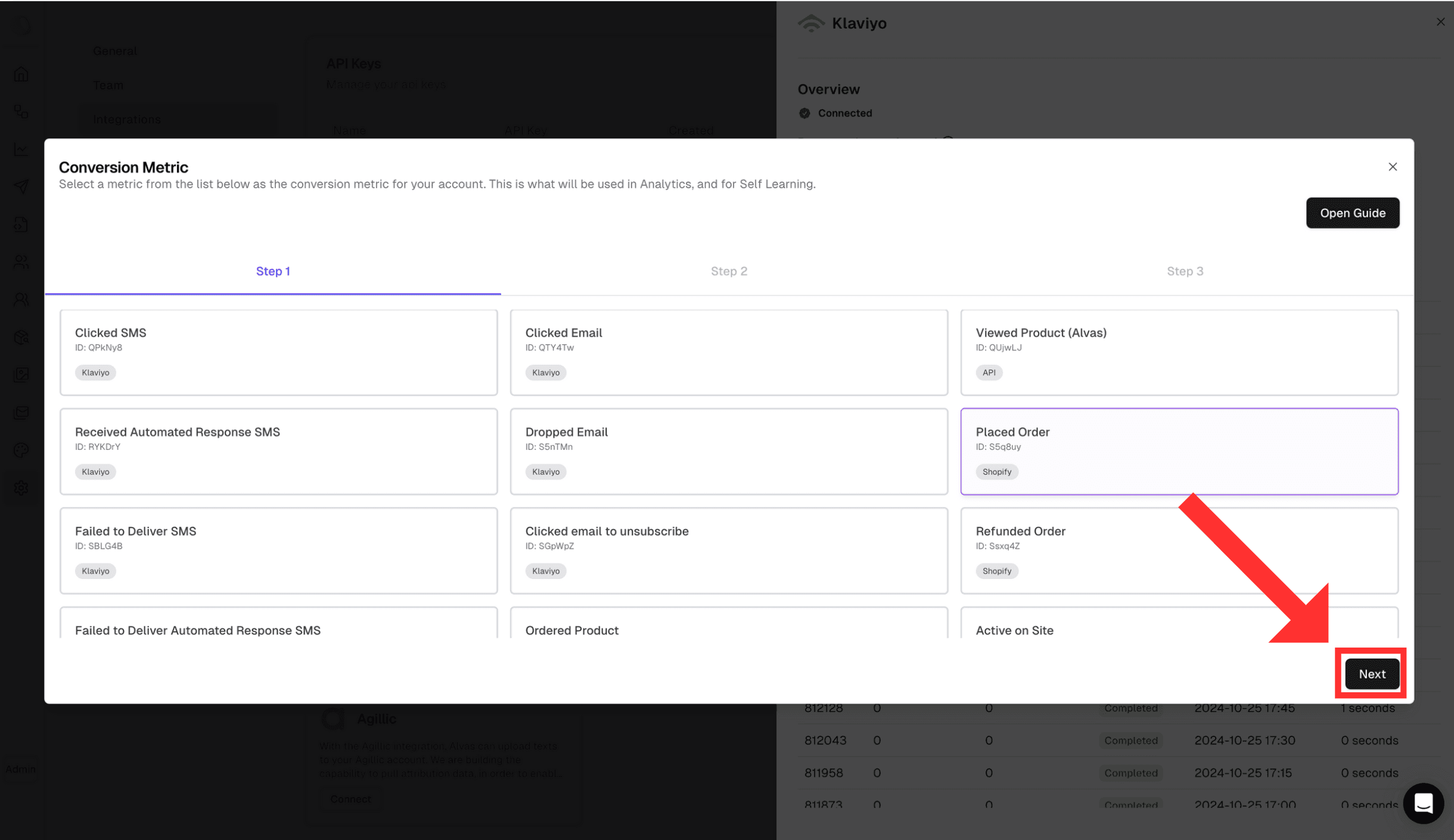
Task: Choose Failed to Deliver Automated Response SMS
Action: [x=278, y=623]
